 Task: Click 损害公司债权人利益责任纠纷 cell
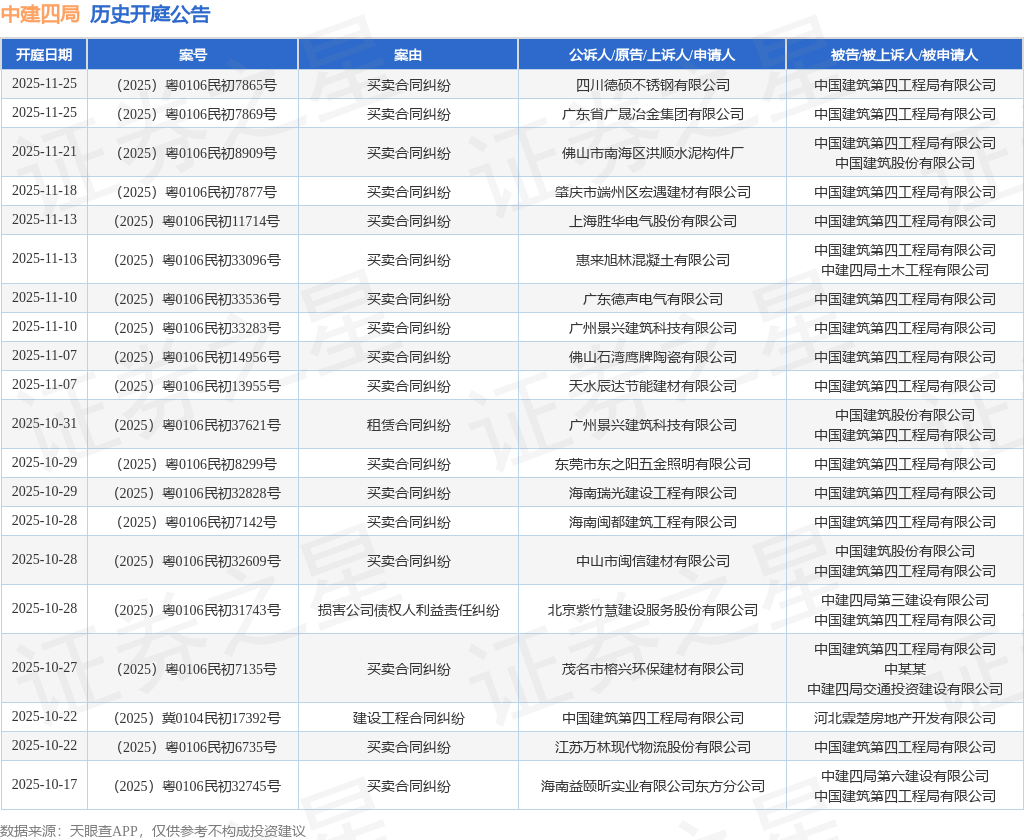click(x=408, y=610)
